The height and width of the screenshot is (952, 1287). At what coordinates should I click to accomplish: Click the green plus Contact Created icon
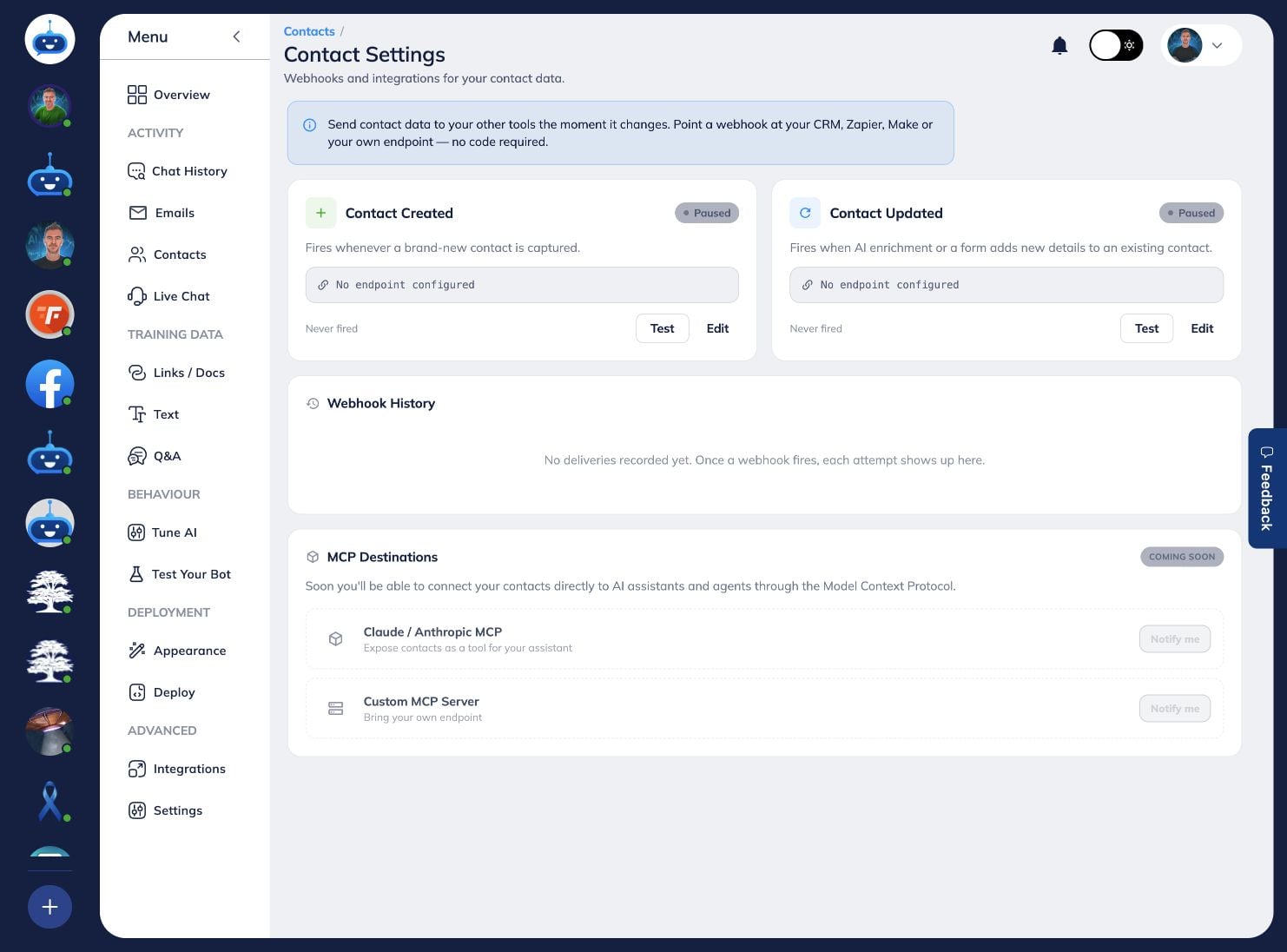pyautogui.click(x=320, y=213)
